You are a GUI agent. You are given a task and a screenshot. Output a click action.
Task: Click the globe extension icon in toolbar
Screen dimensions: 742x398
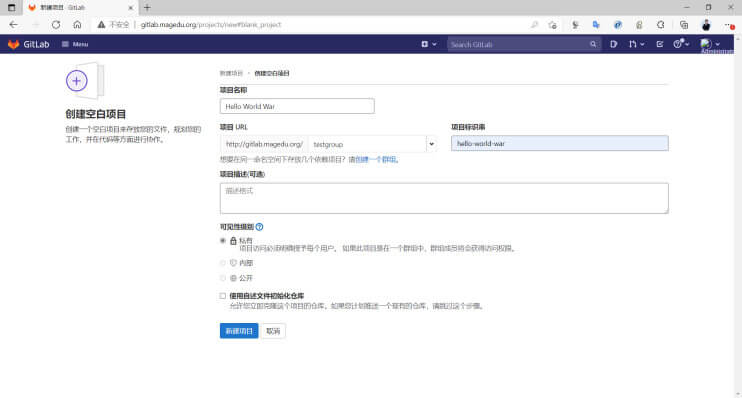click(618, 25)
